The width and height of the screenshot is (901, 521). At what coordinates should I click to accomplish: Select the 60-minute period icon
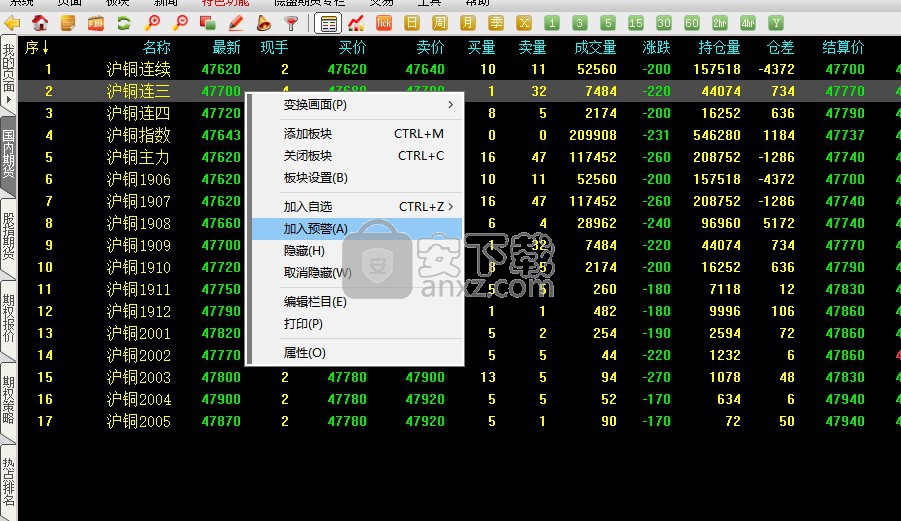(692, 24)
